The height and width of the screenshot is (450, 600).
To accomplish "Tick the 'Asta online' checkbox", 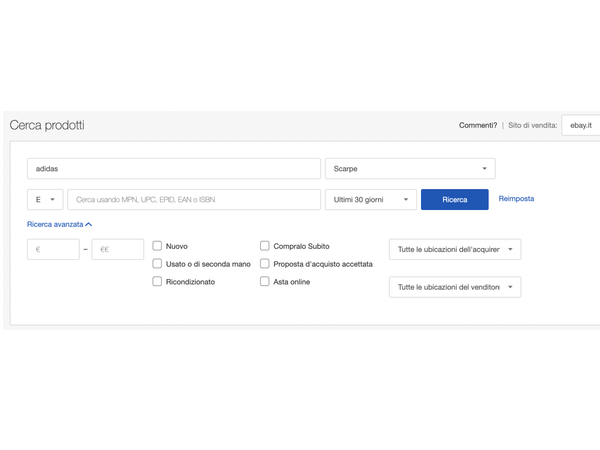I will tap(265, 281).
